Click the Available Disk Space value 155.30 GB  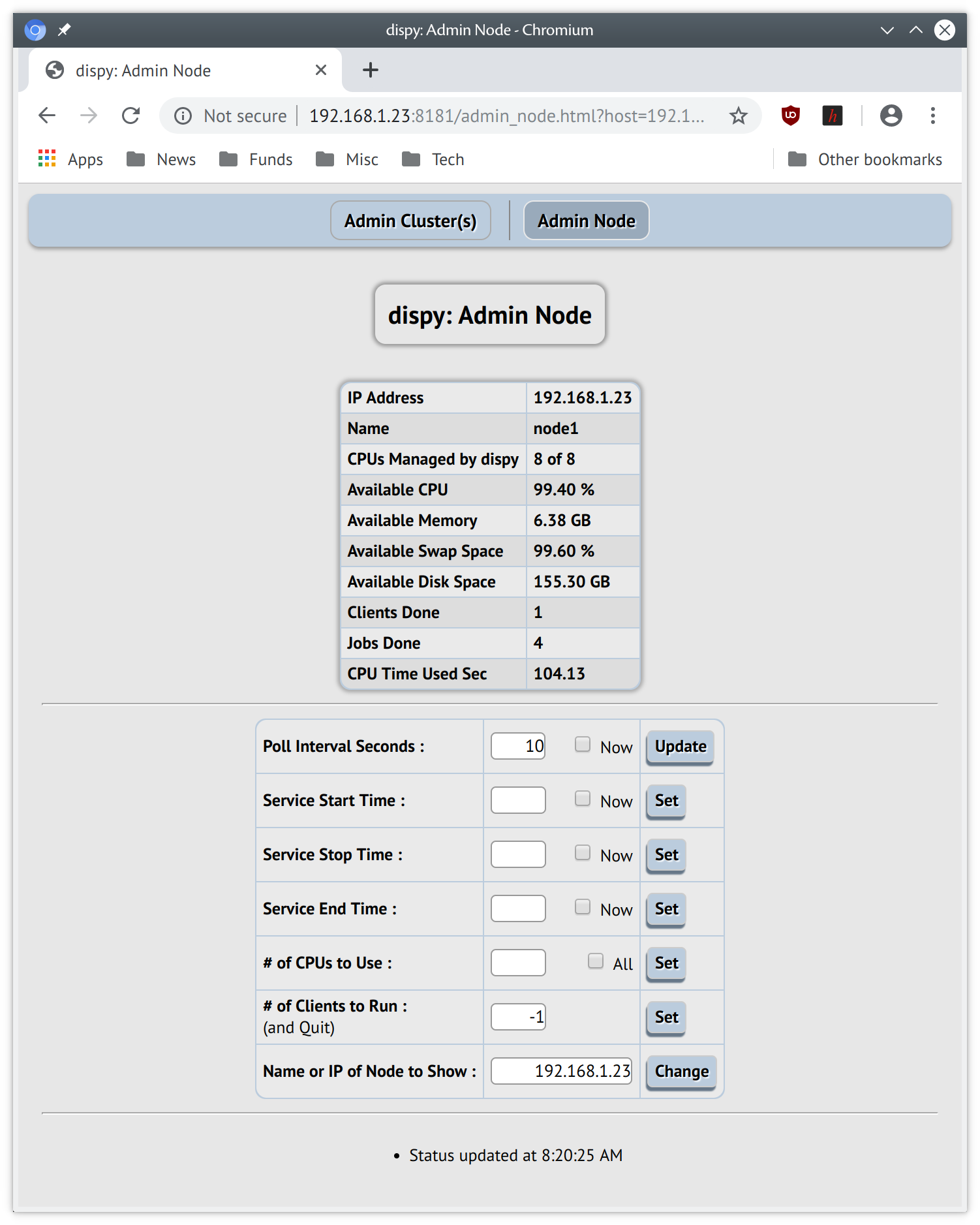pos(572,581)
